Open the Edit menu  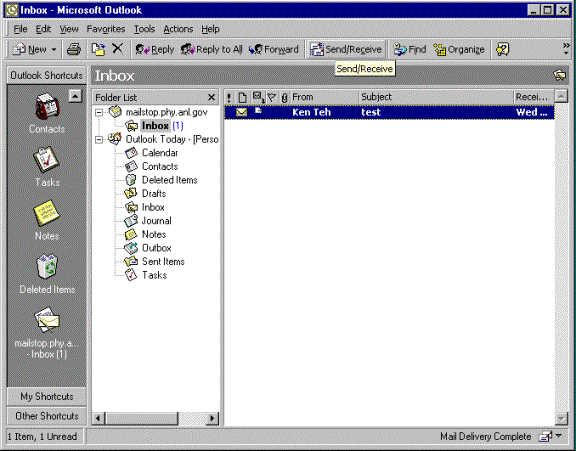pos(43,29)
